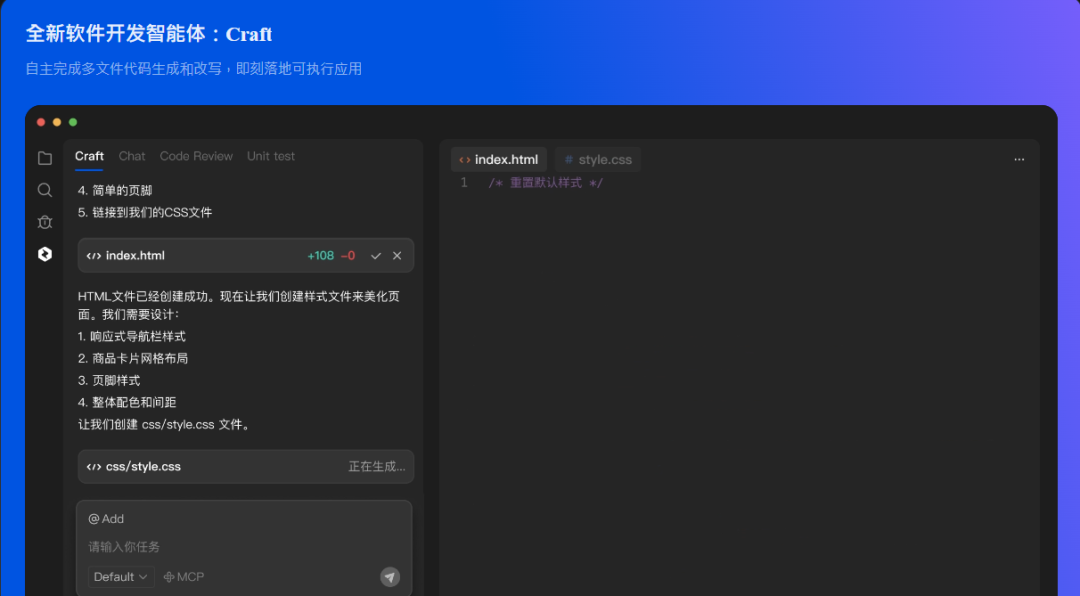
Task: Open the file explorer sidebar icon
Action: click(x=45, y=158)
